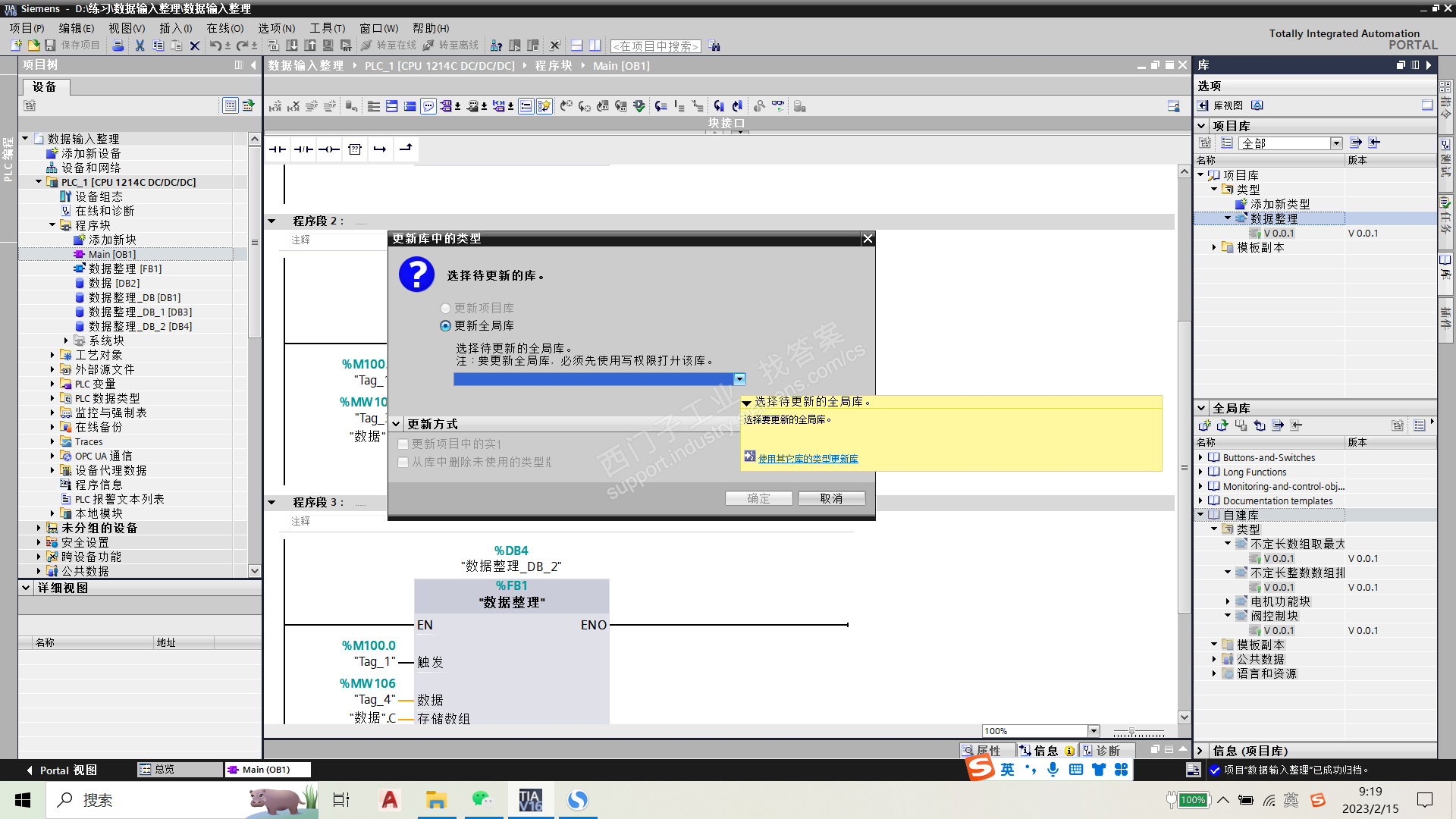Click the normally open contact icon
1456x819 pixels.
pyautogui.click(x=278, y=149)
